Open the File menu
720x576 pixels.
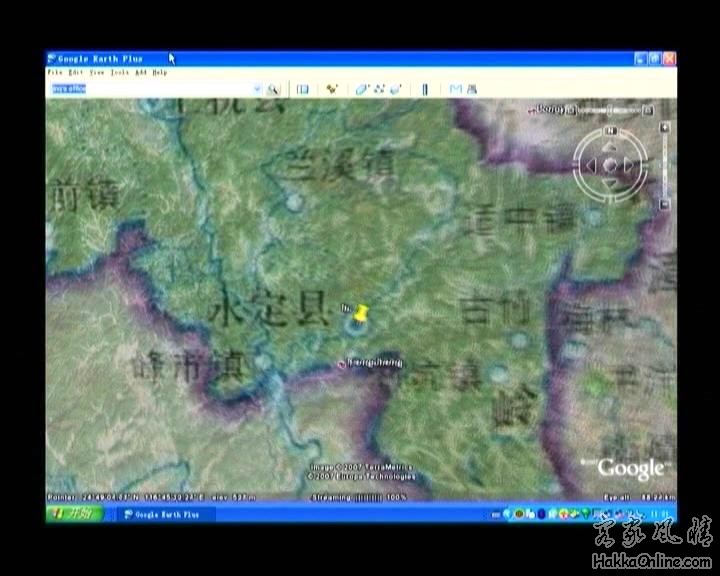tap(54, 73)
